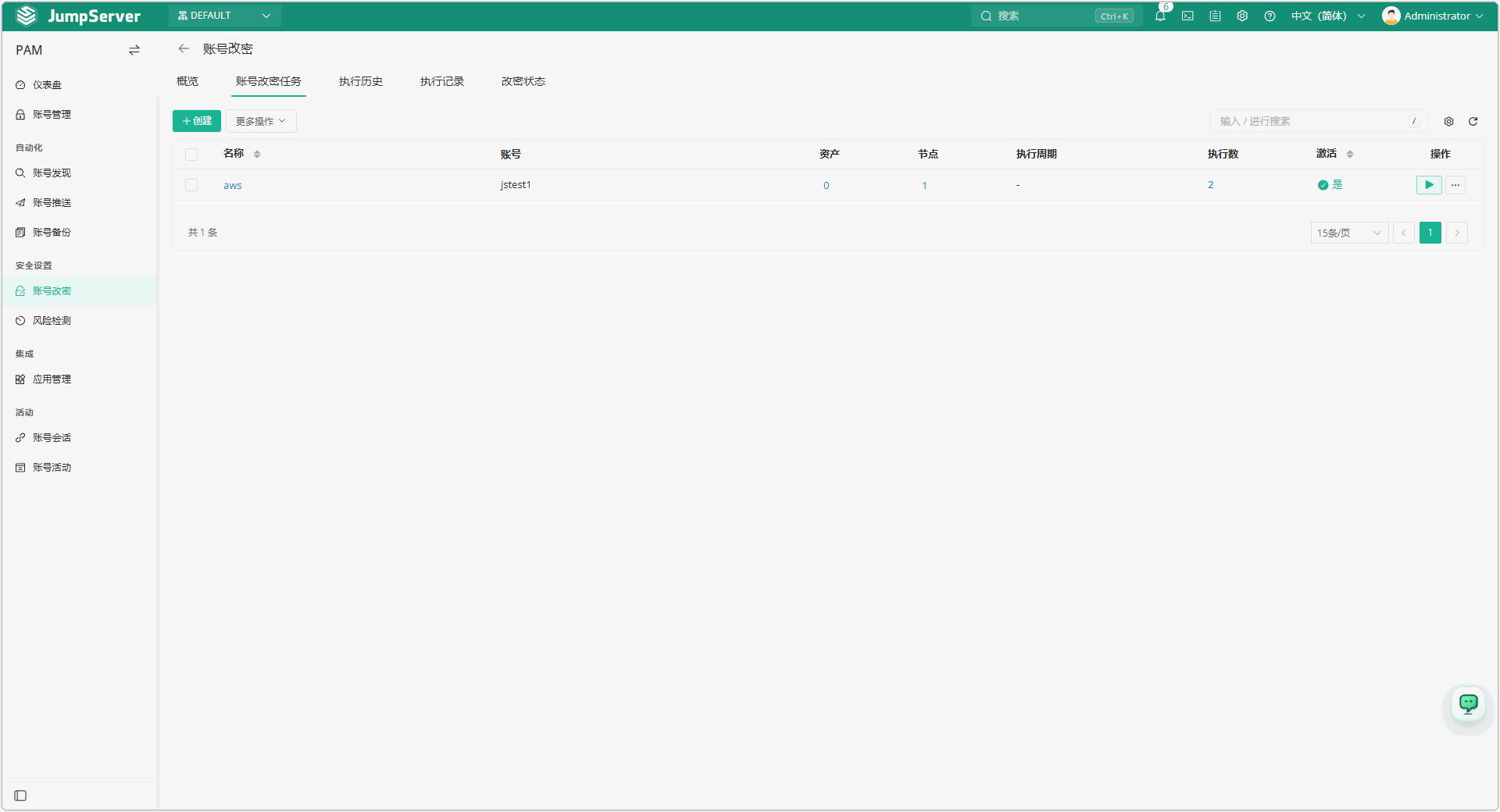Go back with the left arrow

(184, 48)
